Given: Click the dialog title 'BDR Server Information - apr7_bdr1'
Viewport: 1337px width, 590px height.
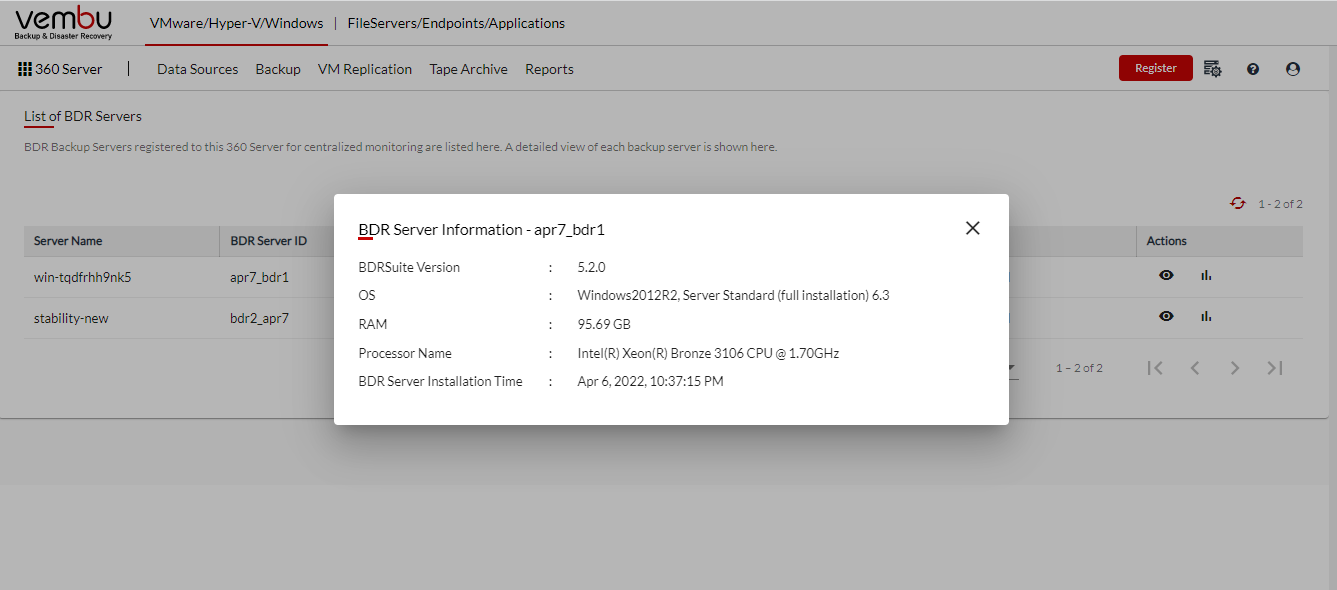Looking at the screenshot, I should (482, 230).
